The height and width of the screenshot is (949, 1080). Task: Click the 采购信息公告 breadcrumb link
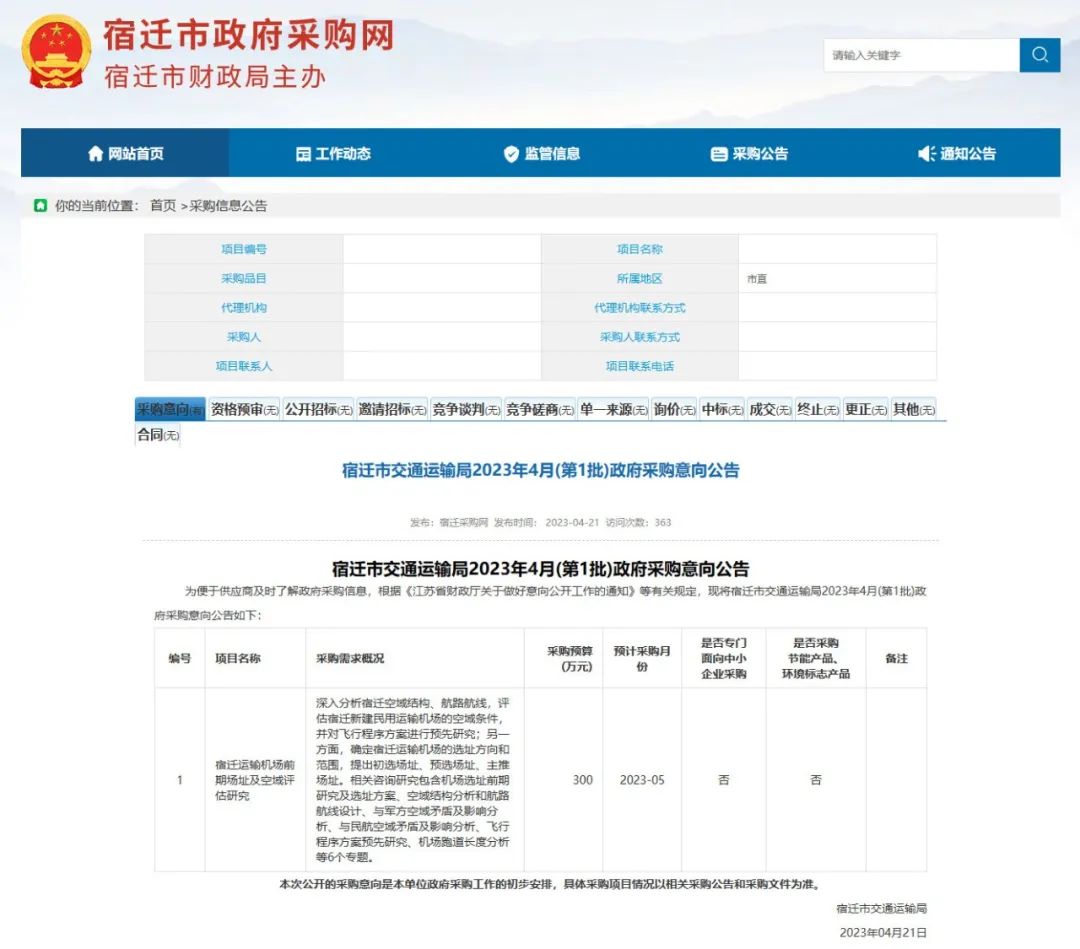(x=228, y=206)
